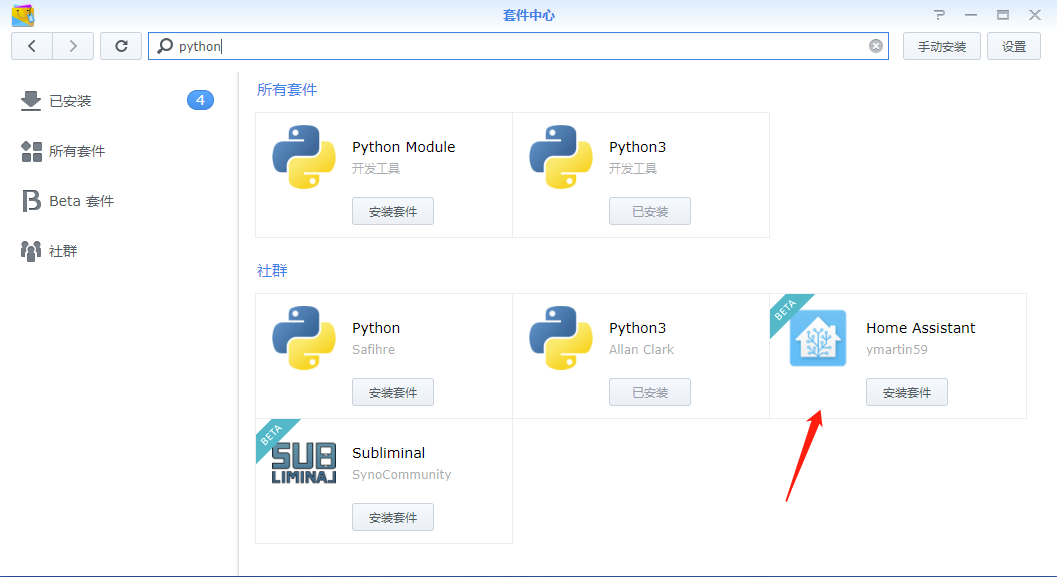Minimize the Package Center window
The image size is (1057, 577).
point(971,15)
